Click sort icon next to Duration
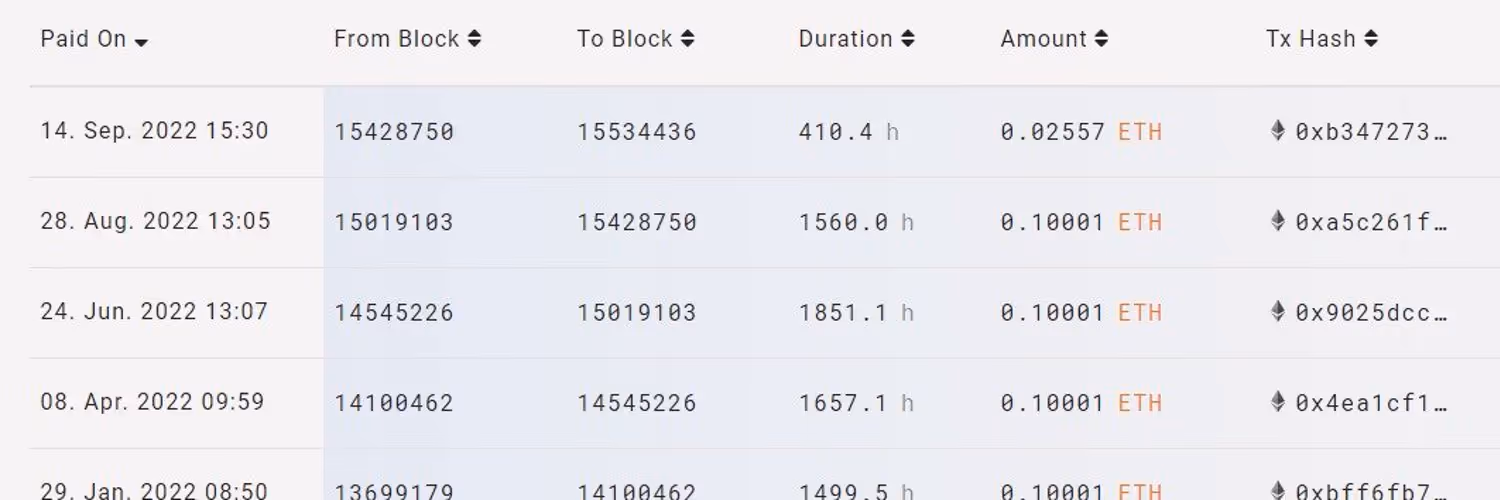 tap(908, 39)
